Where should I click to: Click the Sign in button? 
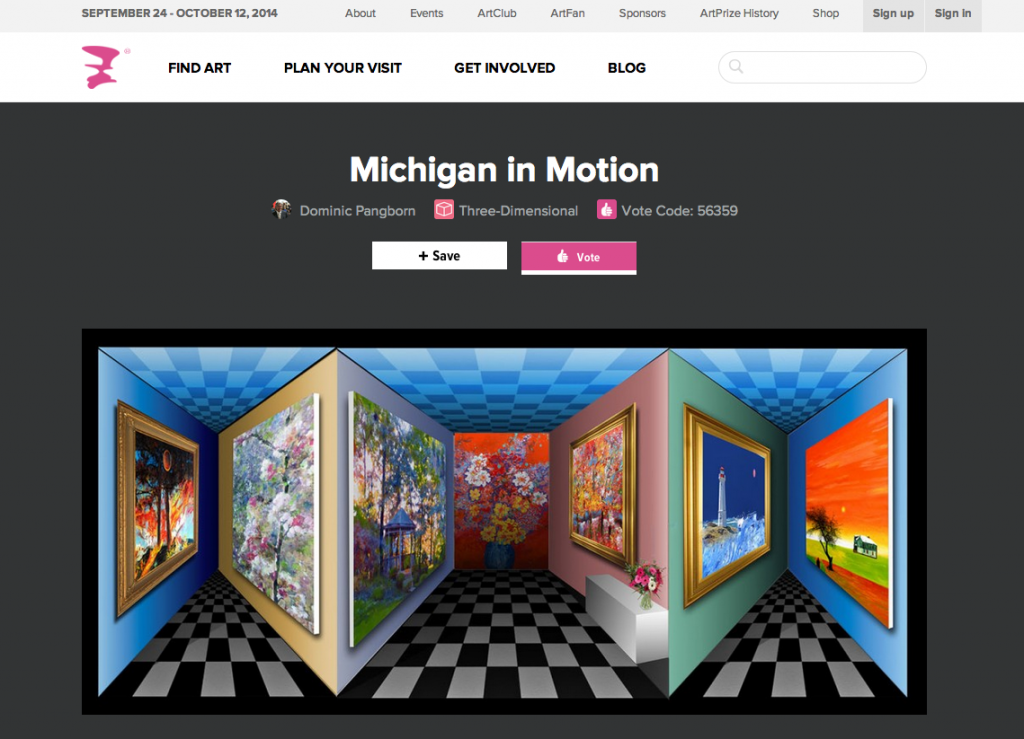[x=953, y=14]
